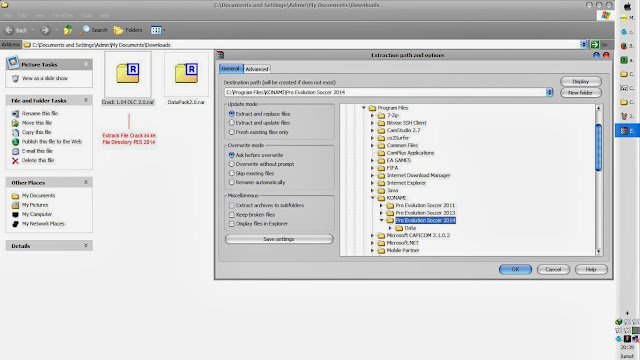The width and height of the screenshot is (640, 360).
Task: Switch to the General tab
Action: pos(231,69)
